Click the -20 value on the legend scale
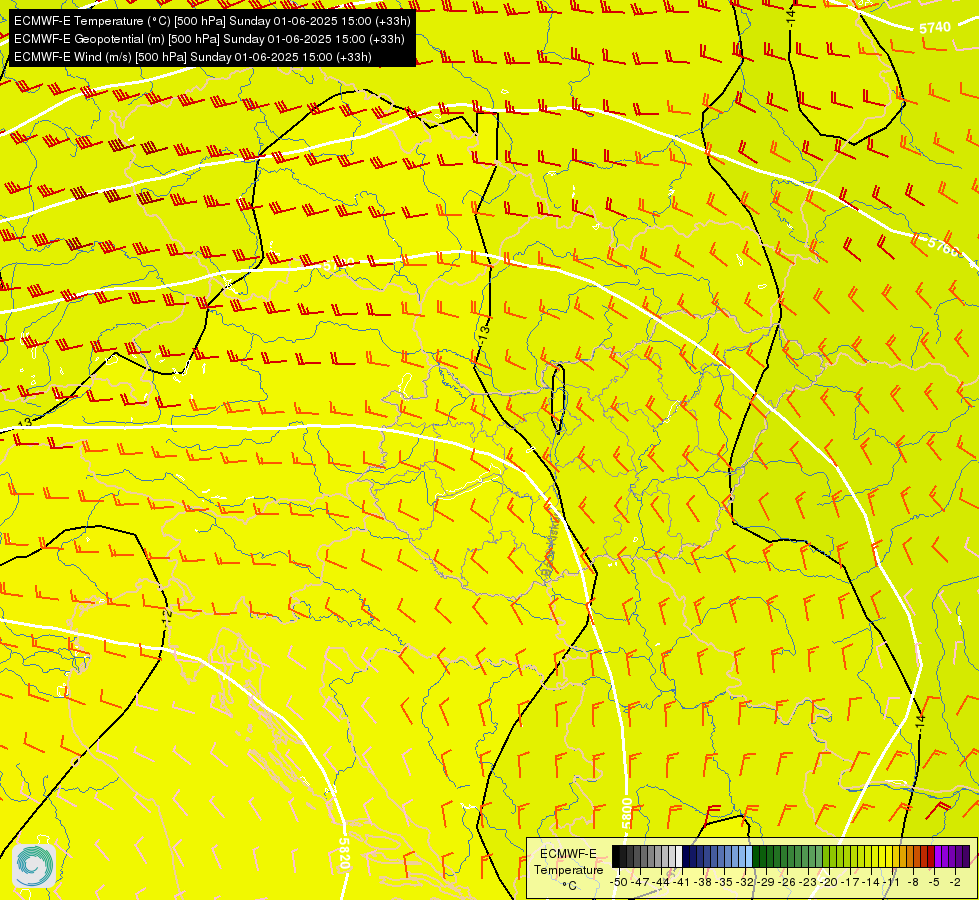This screenshot has height=900, width=979. point(829,883)
